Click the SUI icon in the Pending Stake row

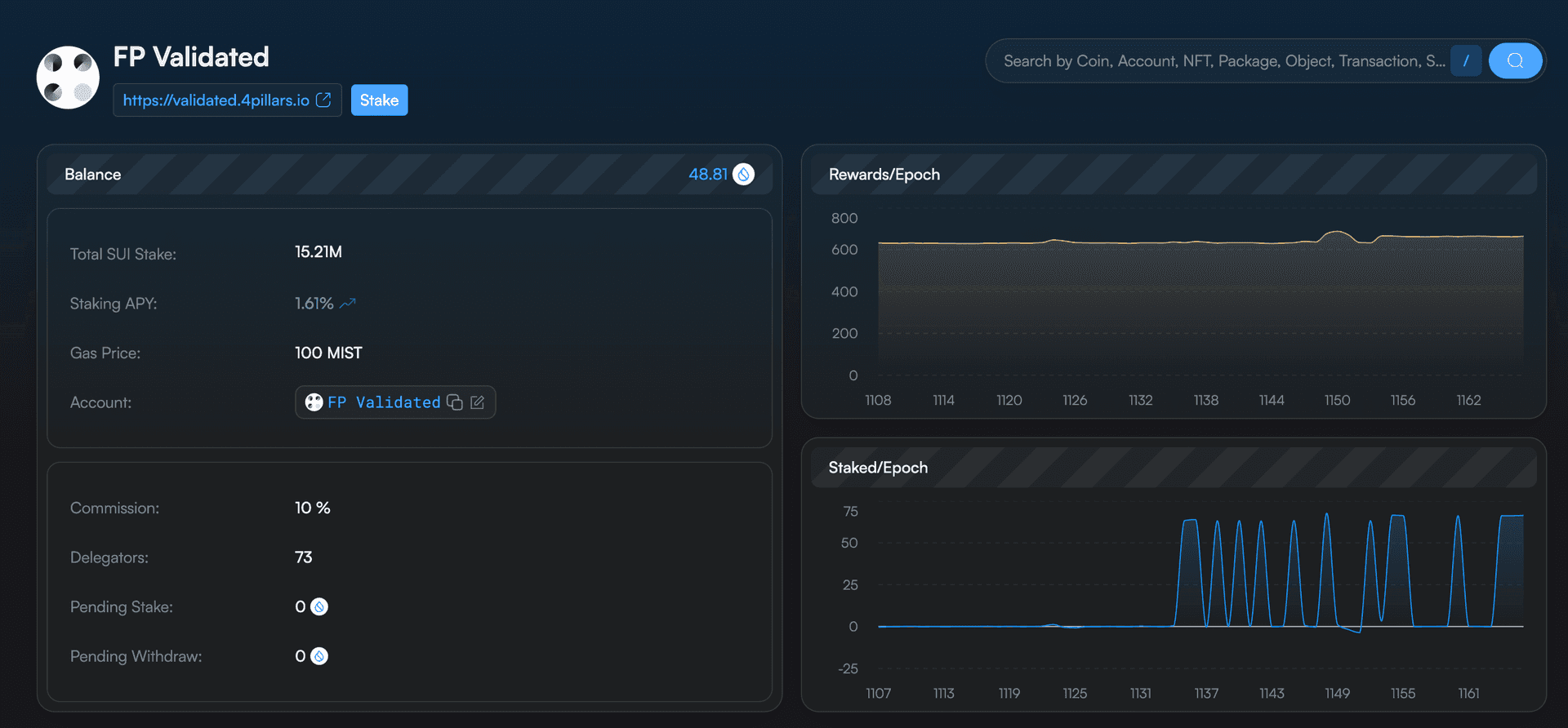coord(319,607)
